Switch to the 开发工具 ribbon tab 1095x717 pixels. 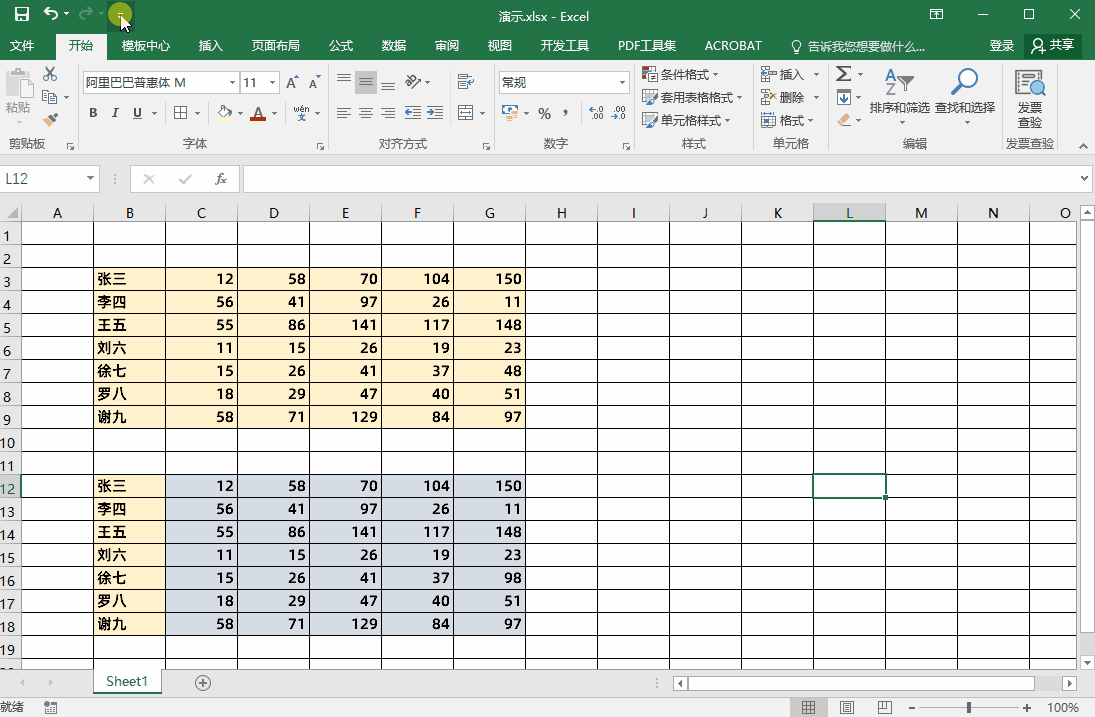564,45
